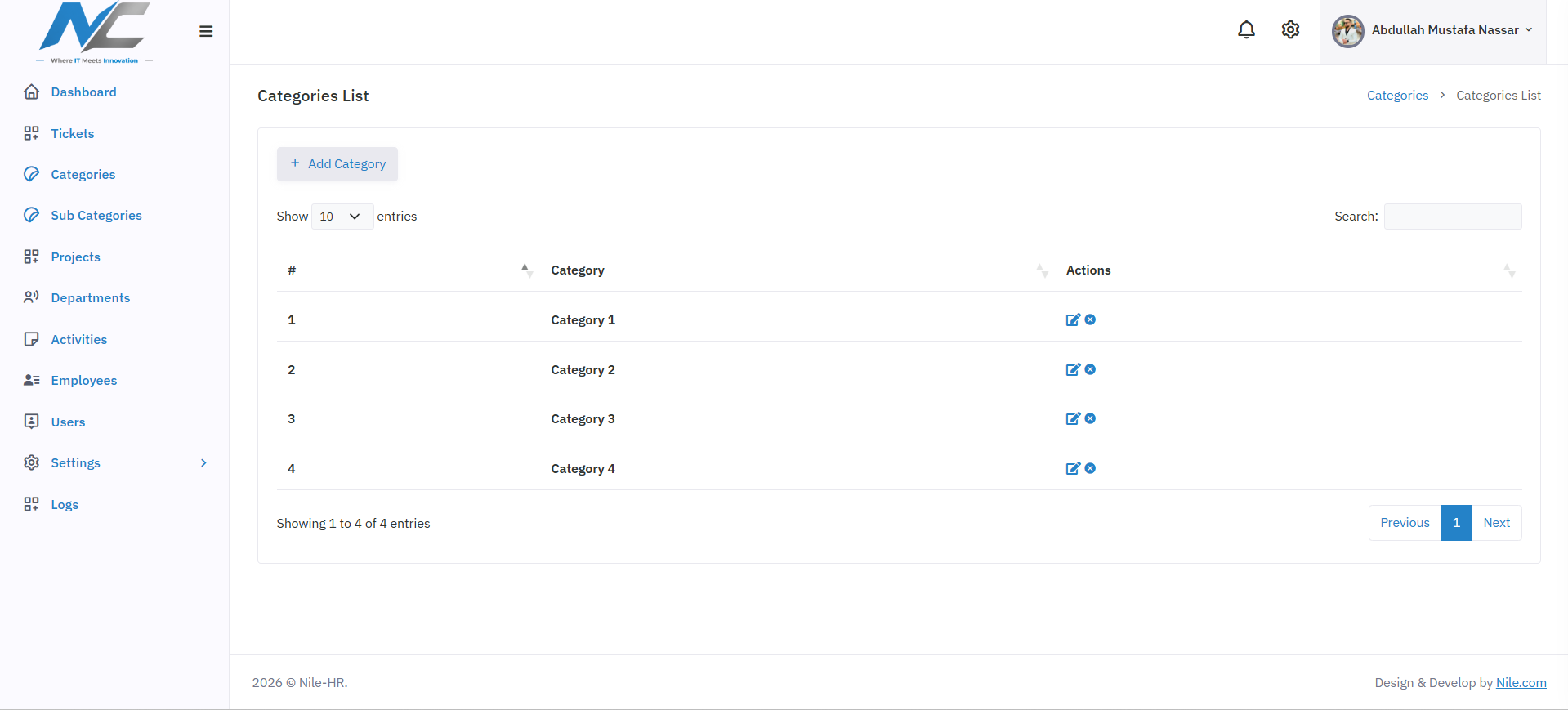This screenshot has width=1568, height=710.
Task: Delete Category 3 with cross icon
Action: coord(1090,418)
